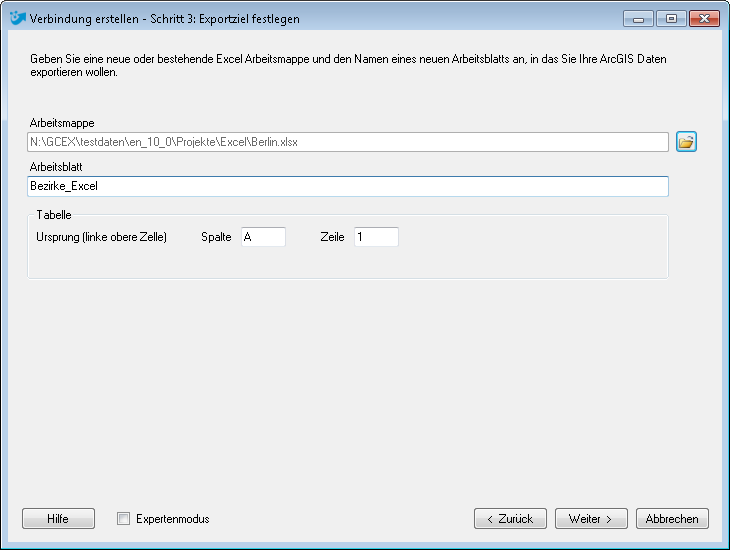
Task: Click the application icon in the title bar
Action: (18, 18)
